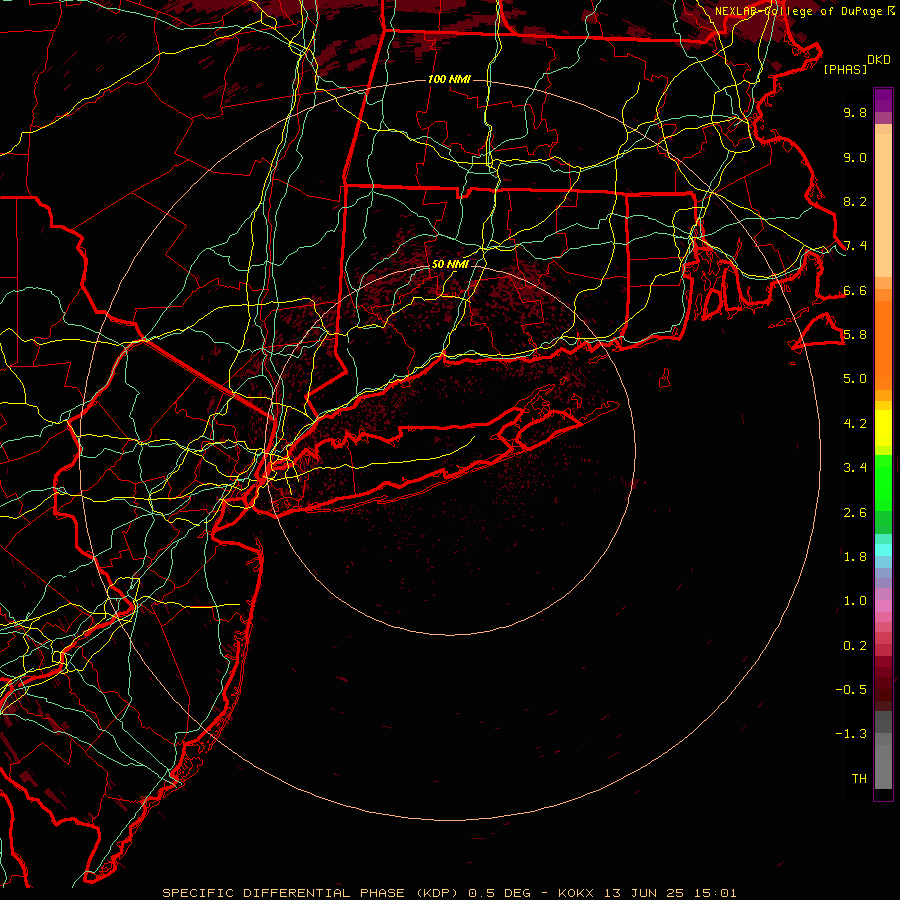Click the 50 NMI range ring label
900x900 pixels.
coord(451,264)
